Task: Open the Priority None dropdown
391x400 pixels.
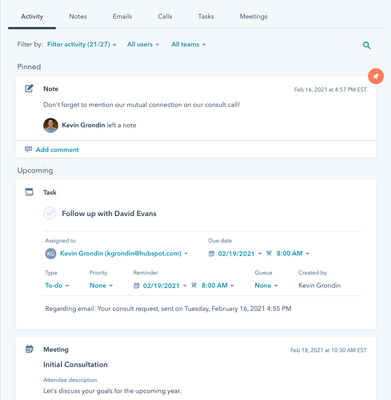Action: (x=101, y=286)
